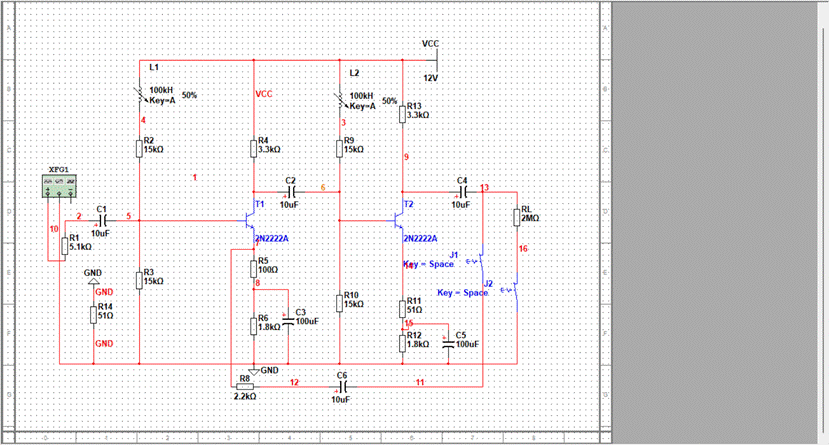Screen dimensions: 829x445
Task: Select capacitor C5 symbol
Action: pyautogui.click(x=448, y=344)
